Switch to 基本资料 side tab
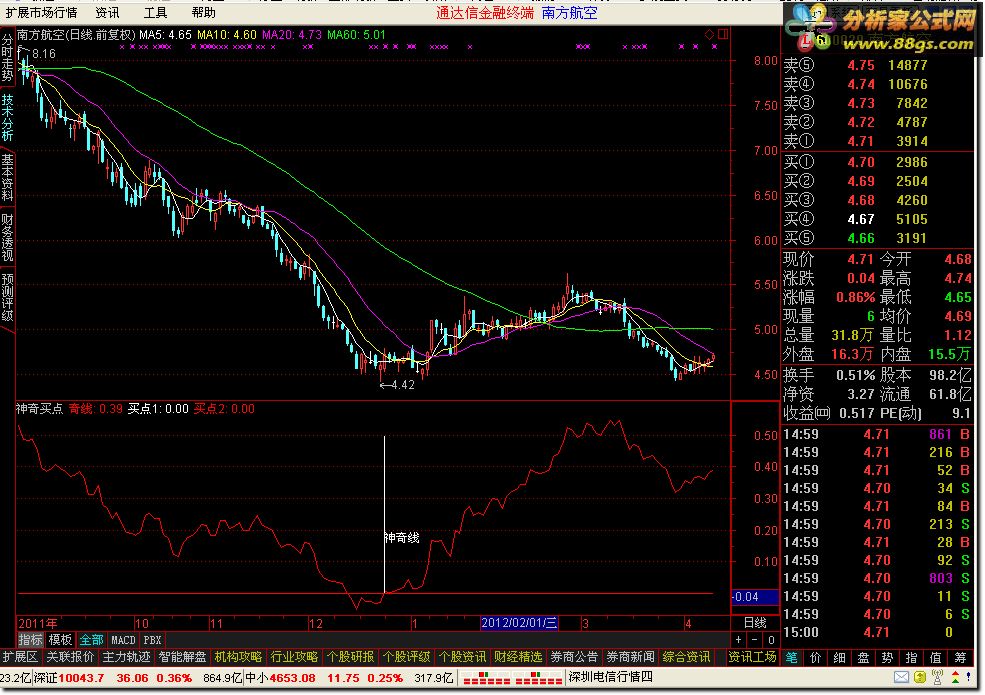985x695 pixels. 7,177
